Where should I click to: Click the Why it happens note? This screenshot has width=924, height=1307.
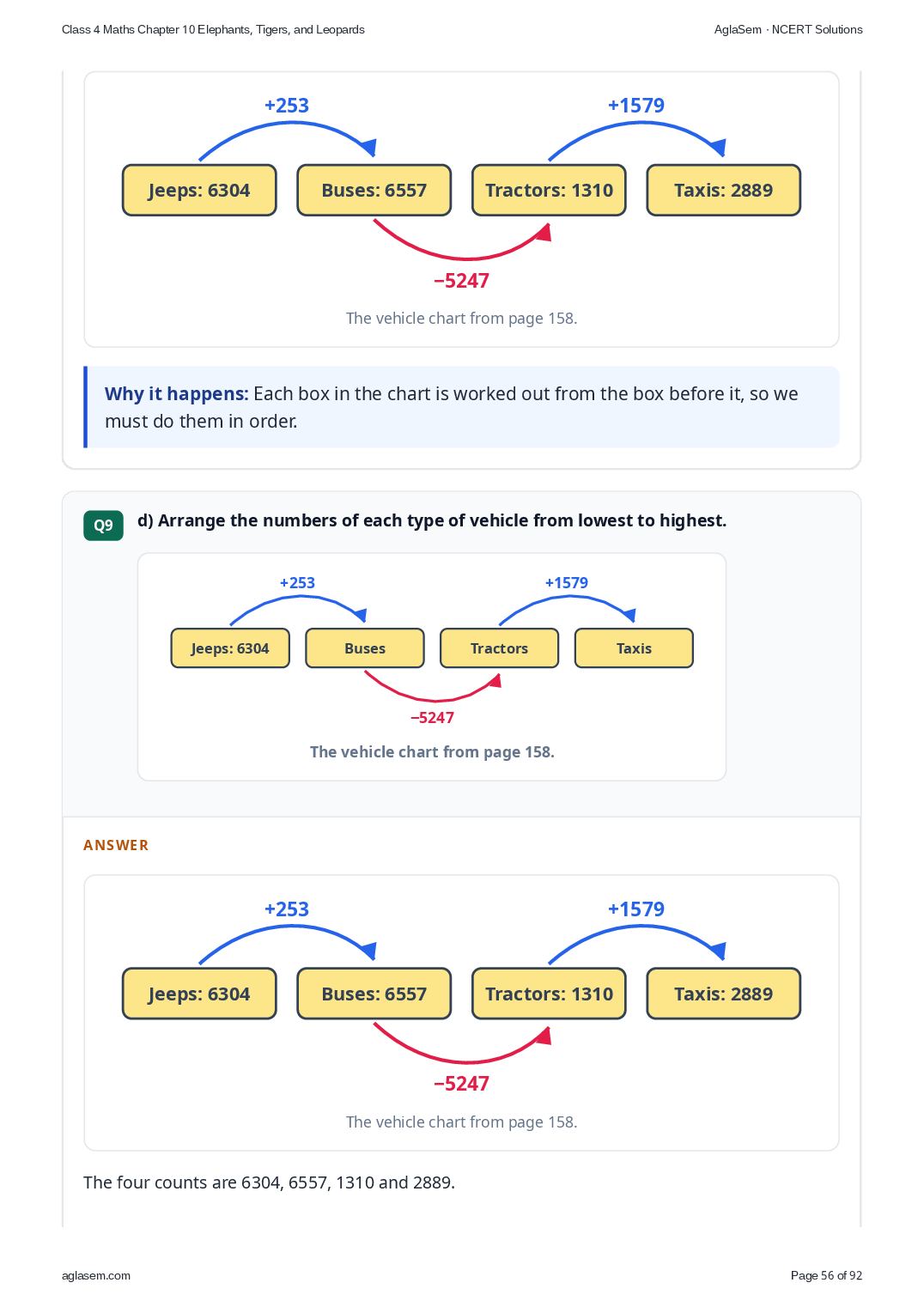coord(462,407)
